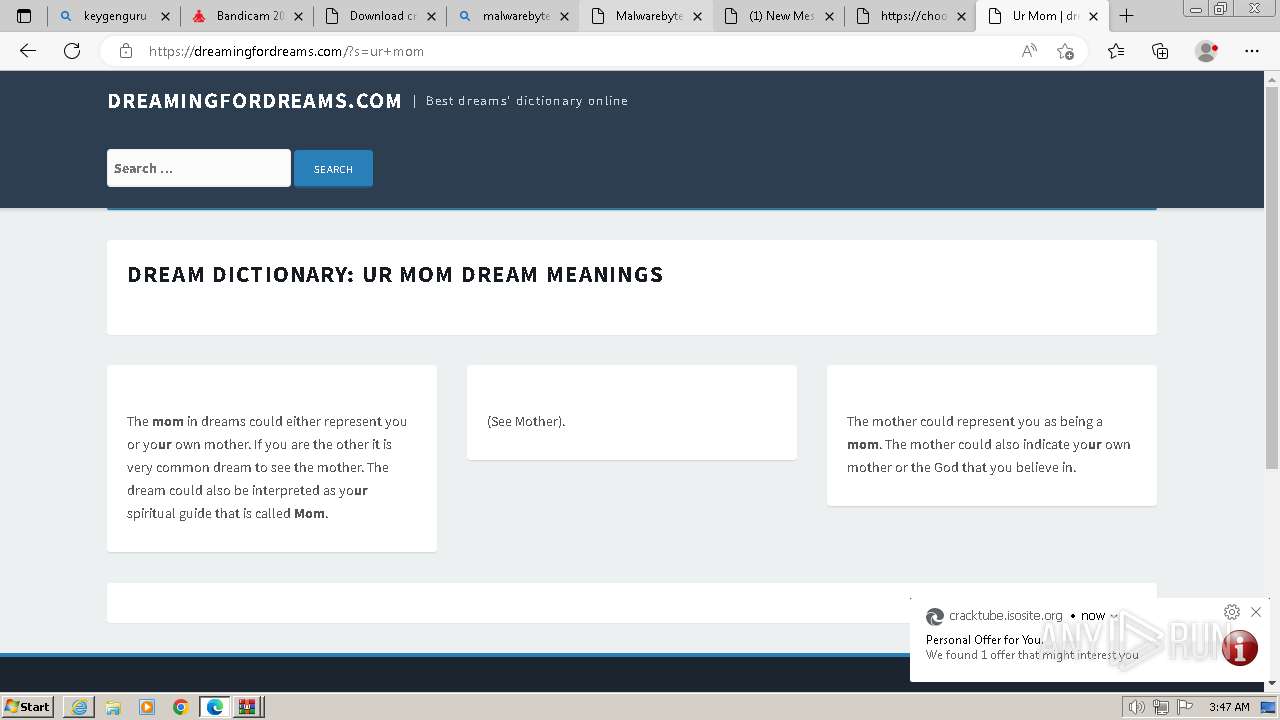Screen dimensions: 1280x720
Task: Select text '(See Mother).'
Action: click(x=526, y=421)
